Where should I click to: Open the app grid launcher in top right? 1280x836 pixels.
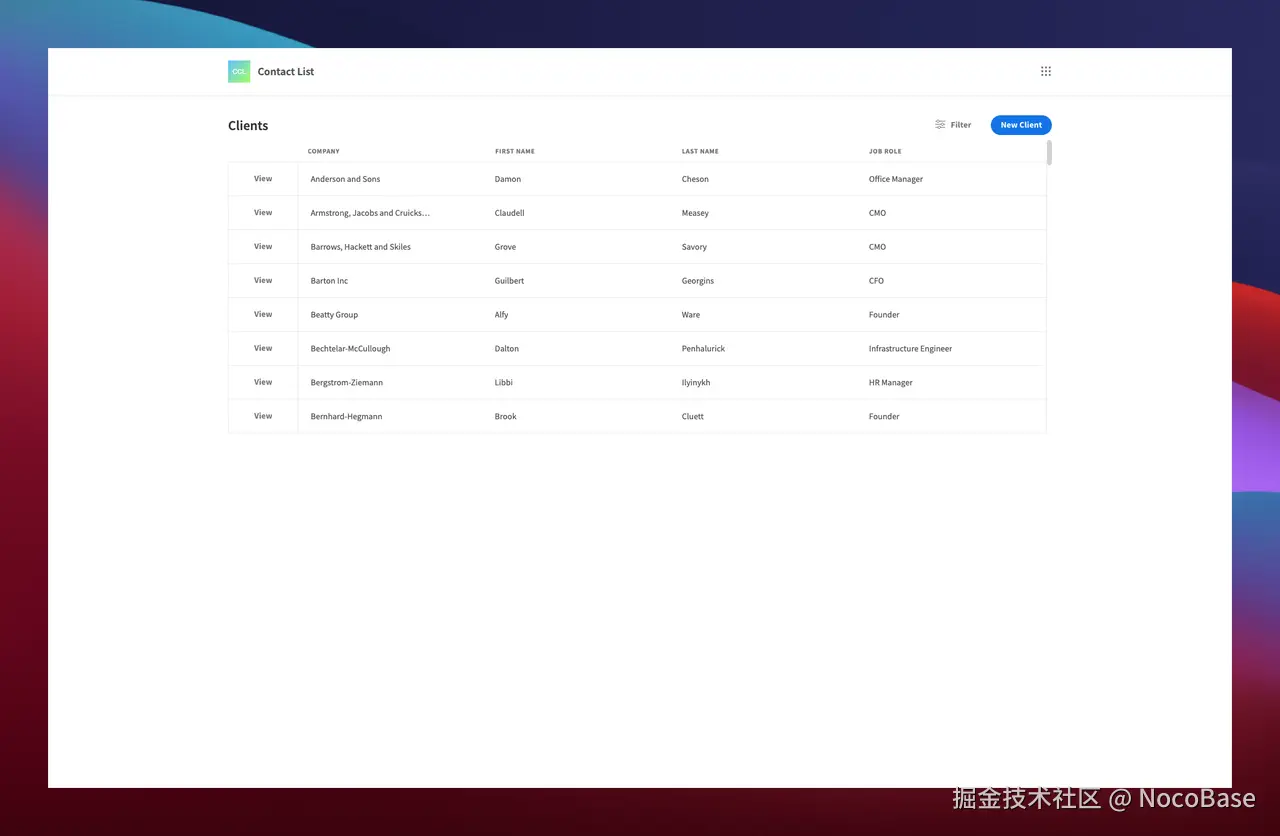(x=1045, y=70)
